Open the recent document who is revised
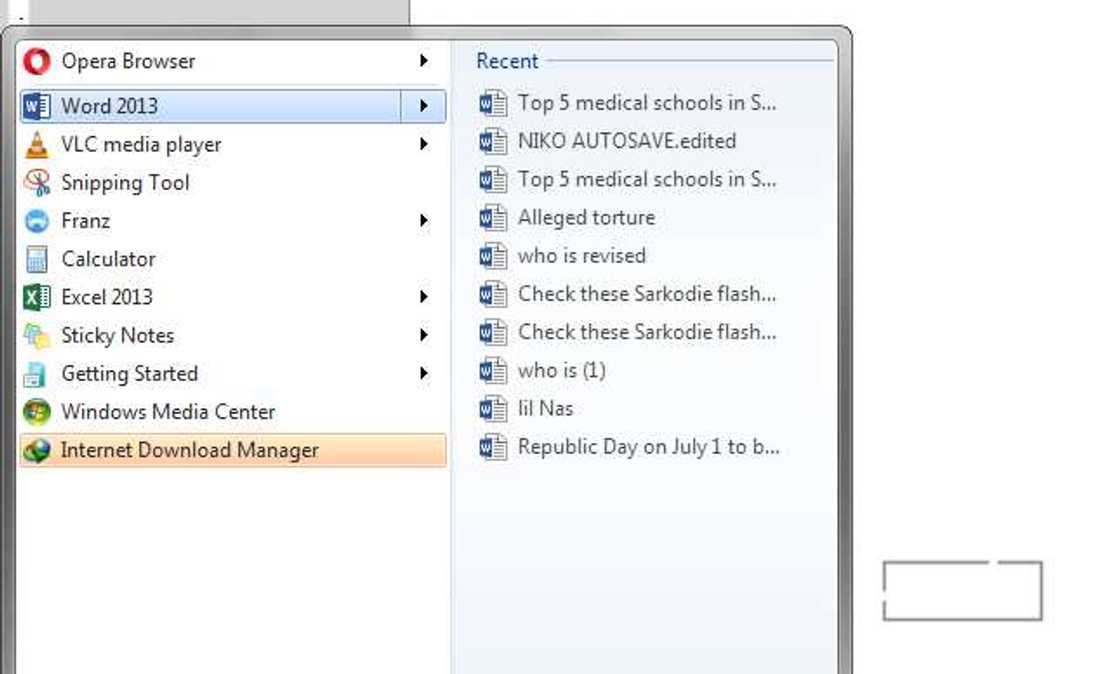The height and width of the screenshot is (674, 1120). [x=581, y=255]
